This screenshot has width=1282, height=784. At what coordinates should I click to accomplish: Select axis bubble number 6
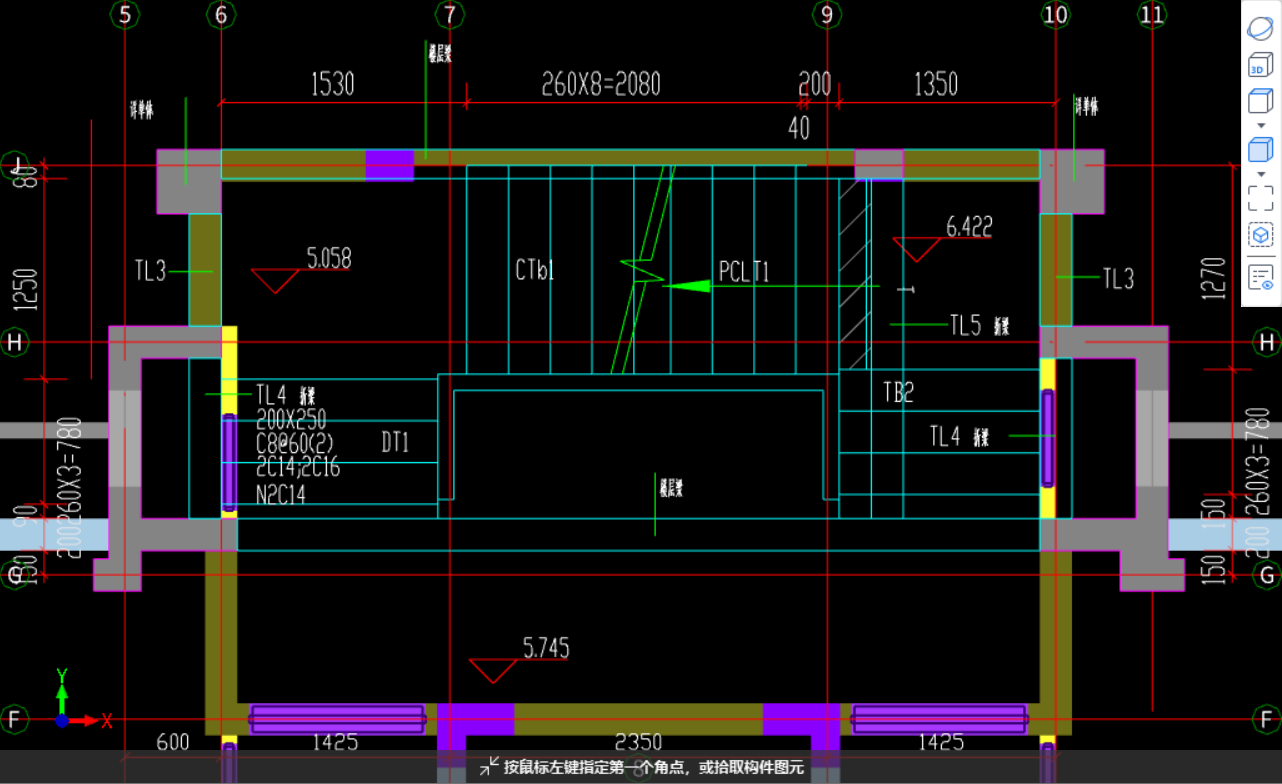221,14
